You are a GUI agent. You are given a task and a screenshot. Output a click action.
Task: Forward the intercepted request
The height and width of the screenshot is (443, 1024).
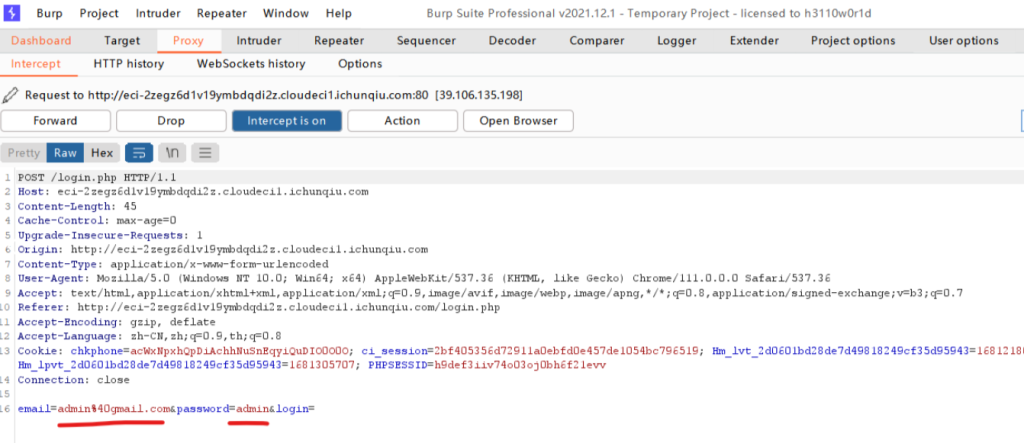[56, 121]
